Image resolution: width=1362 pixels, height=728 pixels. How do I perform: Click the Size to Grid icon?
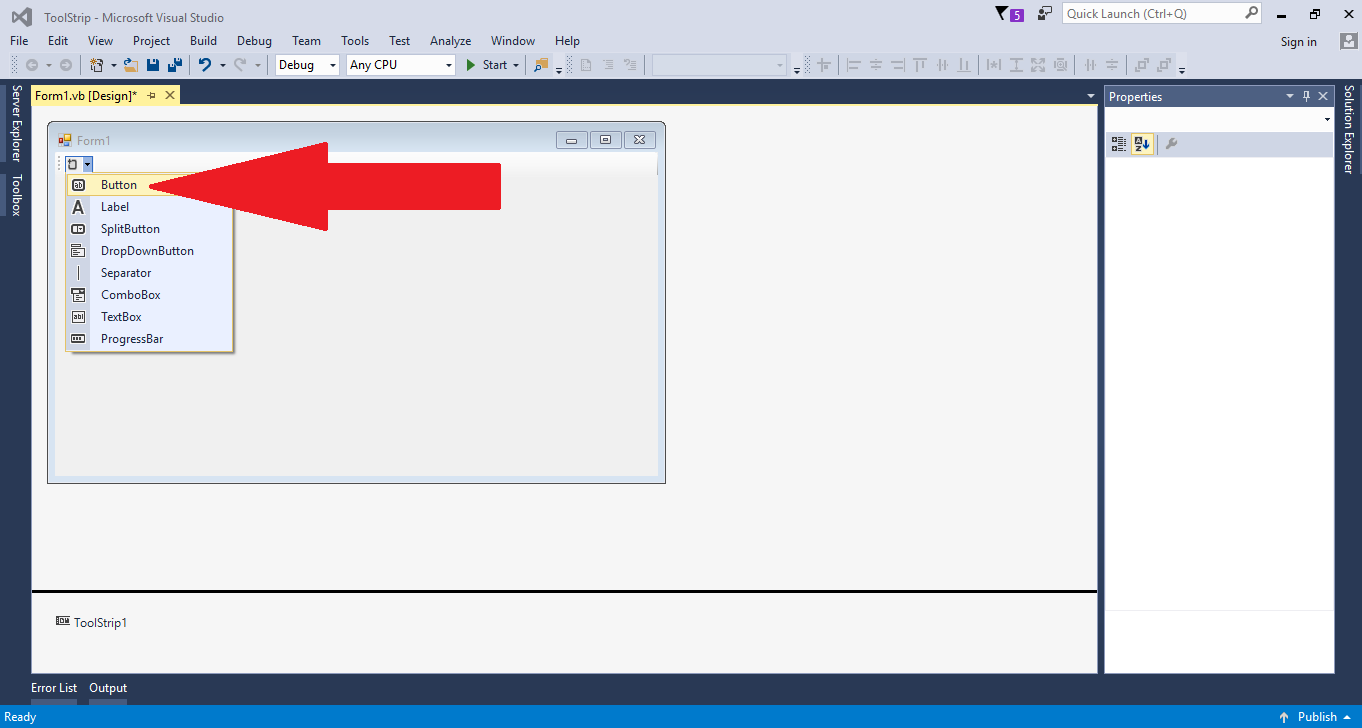pyautogui.click(x=1060, y=65)
